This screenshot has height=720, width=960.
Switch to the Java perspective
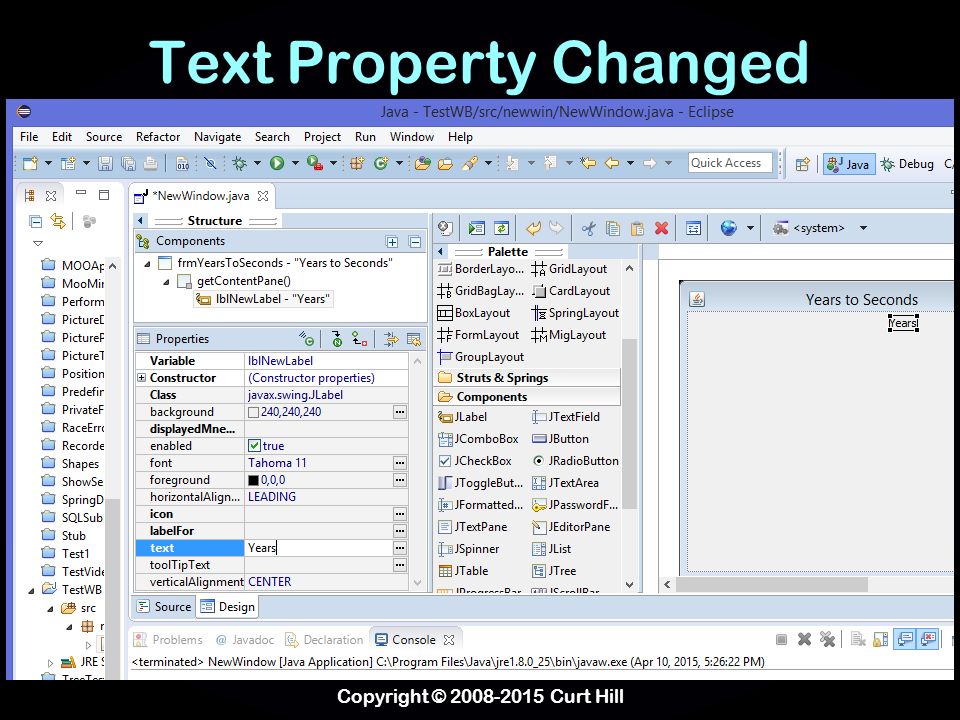[849, 164]
